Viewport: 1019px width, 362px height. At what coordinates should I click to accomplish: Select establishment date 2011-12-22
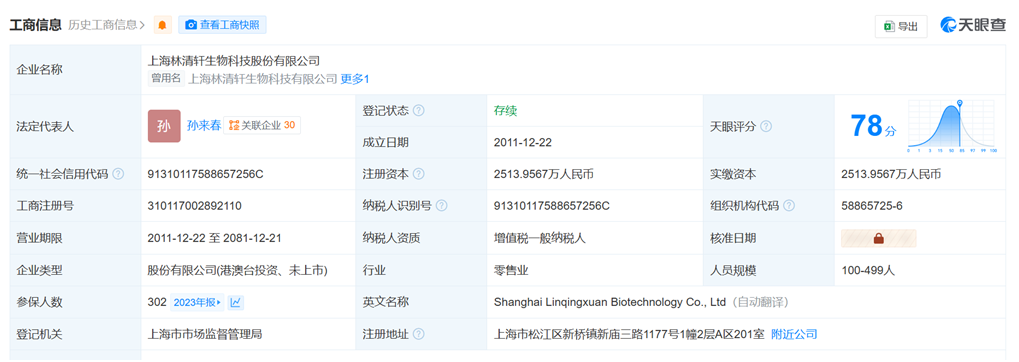522,142
